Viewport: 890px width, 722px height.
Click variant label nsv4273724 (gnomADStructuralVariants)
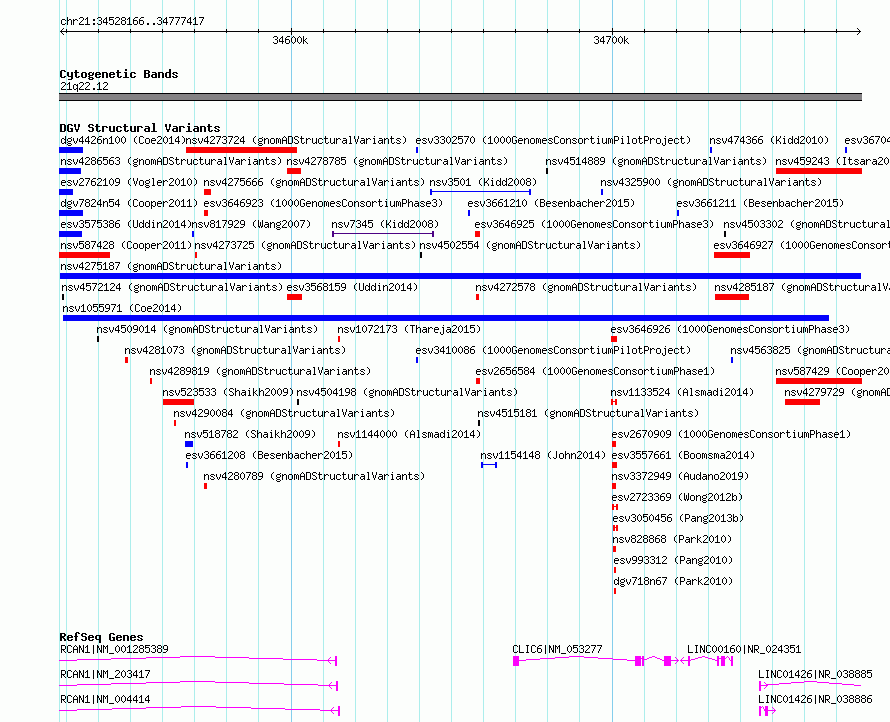296,140
